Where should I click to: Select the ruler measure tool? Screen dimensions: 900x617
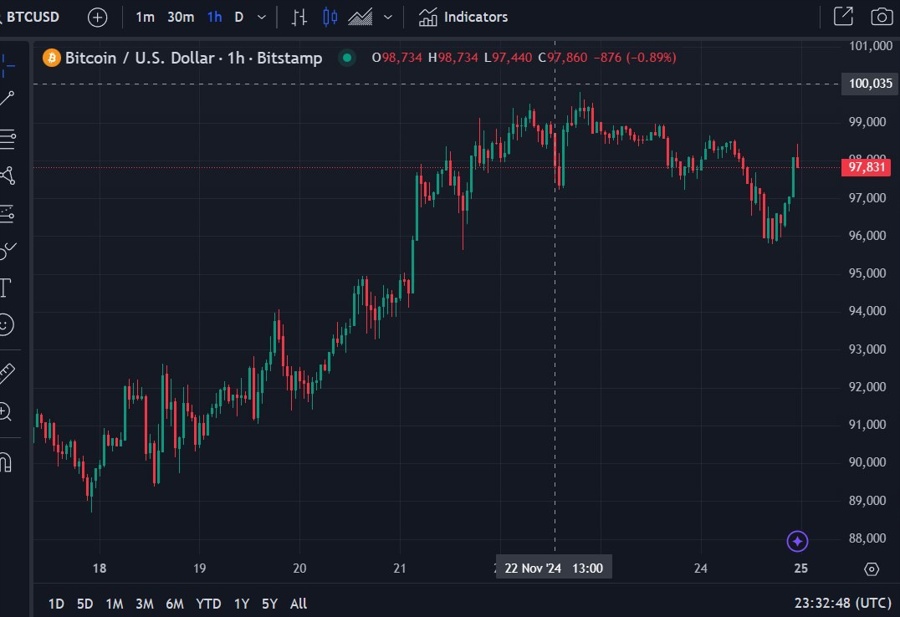coord(6,373)
